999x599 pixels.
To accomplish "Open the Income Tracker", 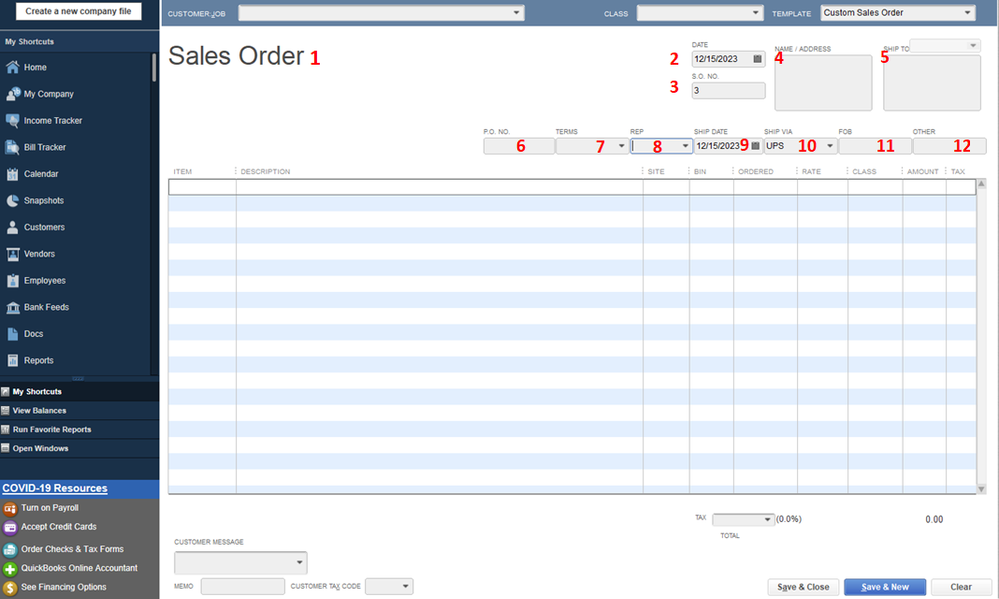I will 53,120.
